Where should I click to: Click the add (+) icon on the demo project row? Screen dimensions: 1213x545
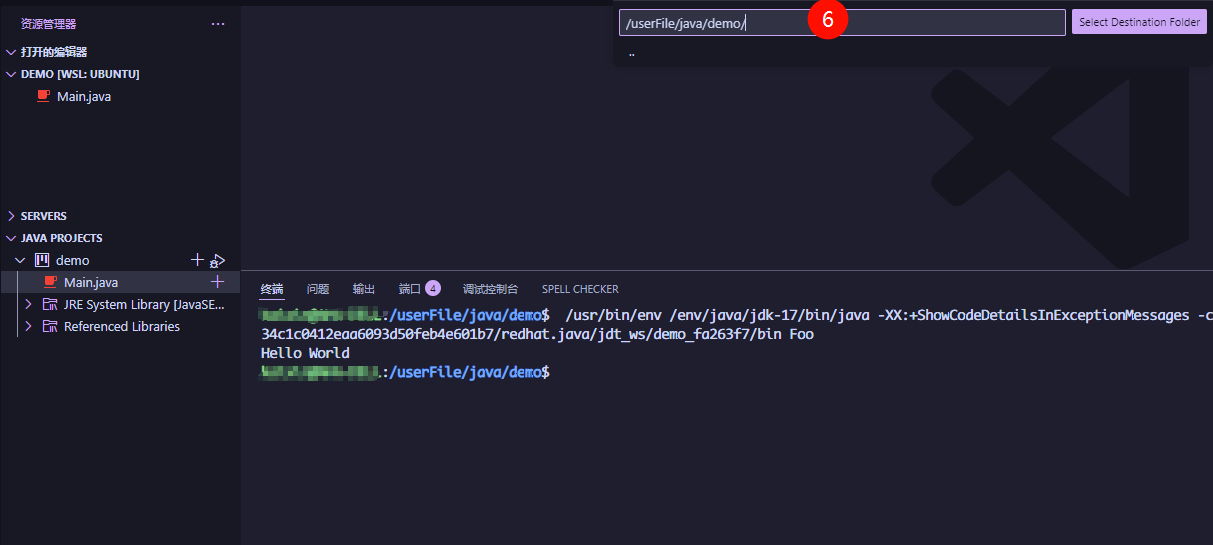[197, 260]
